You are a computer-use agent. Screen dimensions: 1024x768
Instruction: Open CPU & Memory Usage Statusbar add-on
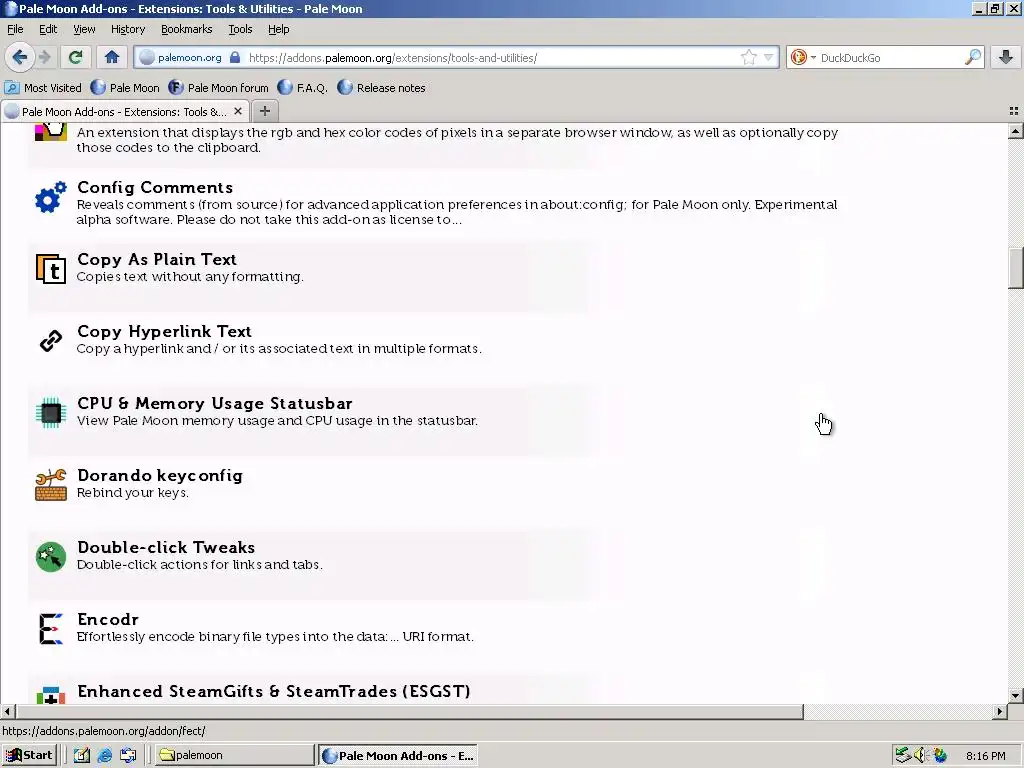point(215,404)
